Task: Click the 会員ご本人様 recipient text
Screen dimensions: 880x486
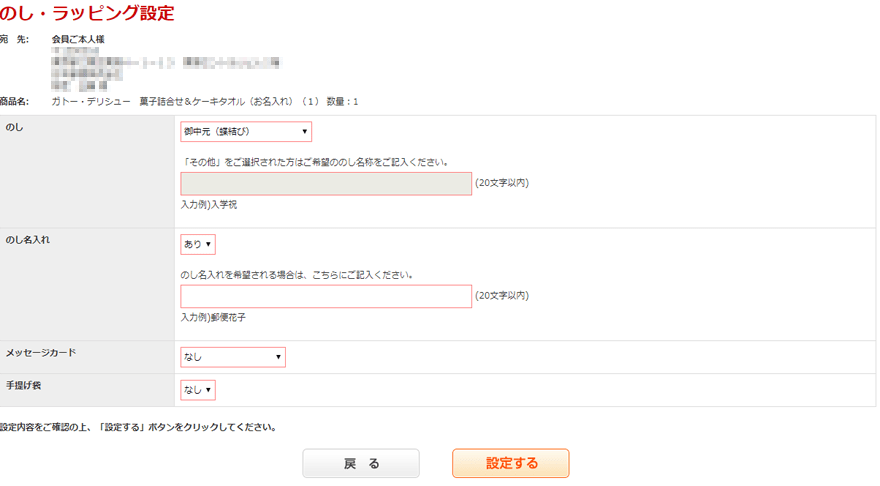Action: (x=78, y=39)
